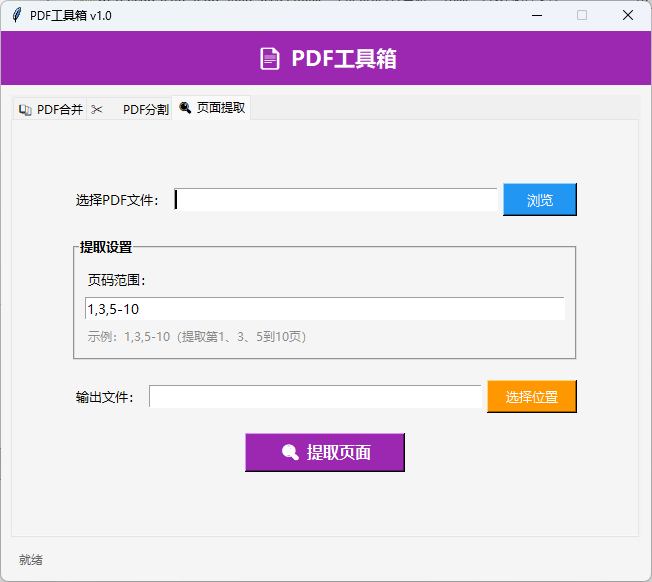The image size is (652, 582).
Task: Open the PDF分割 tab
Action: tap(129, 109)
